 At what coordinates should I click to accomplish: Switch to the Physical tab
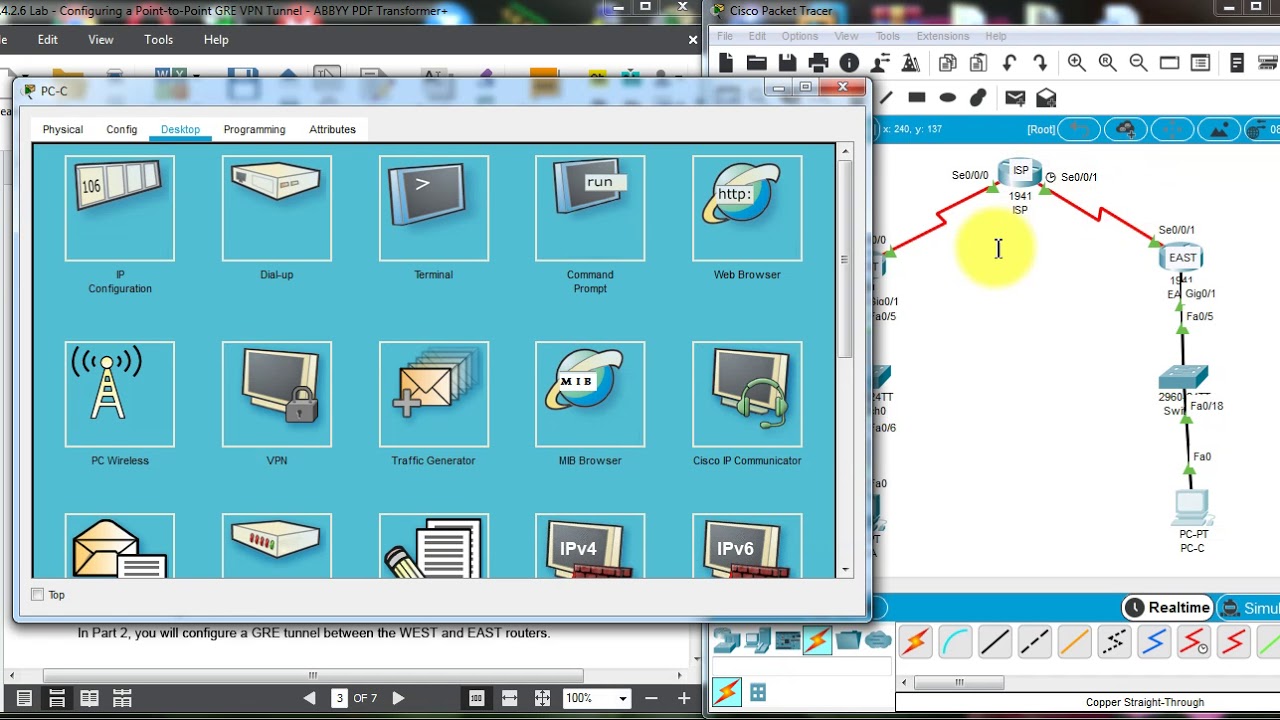pos(63,129)
